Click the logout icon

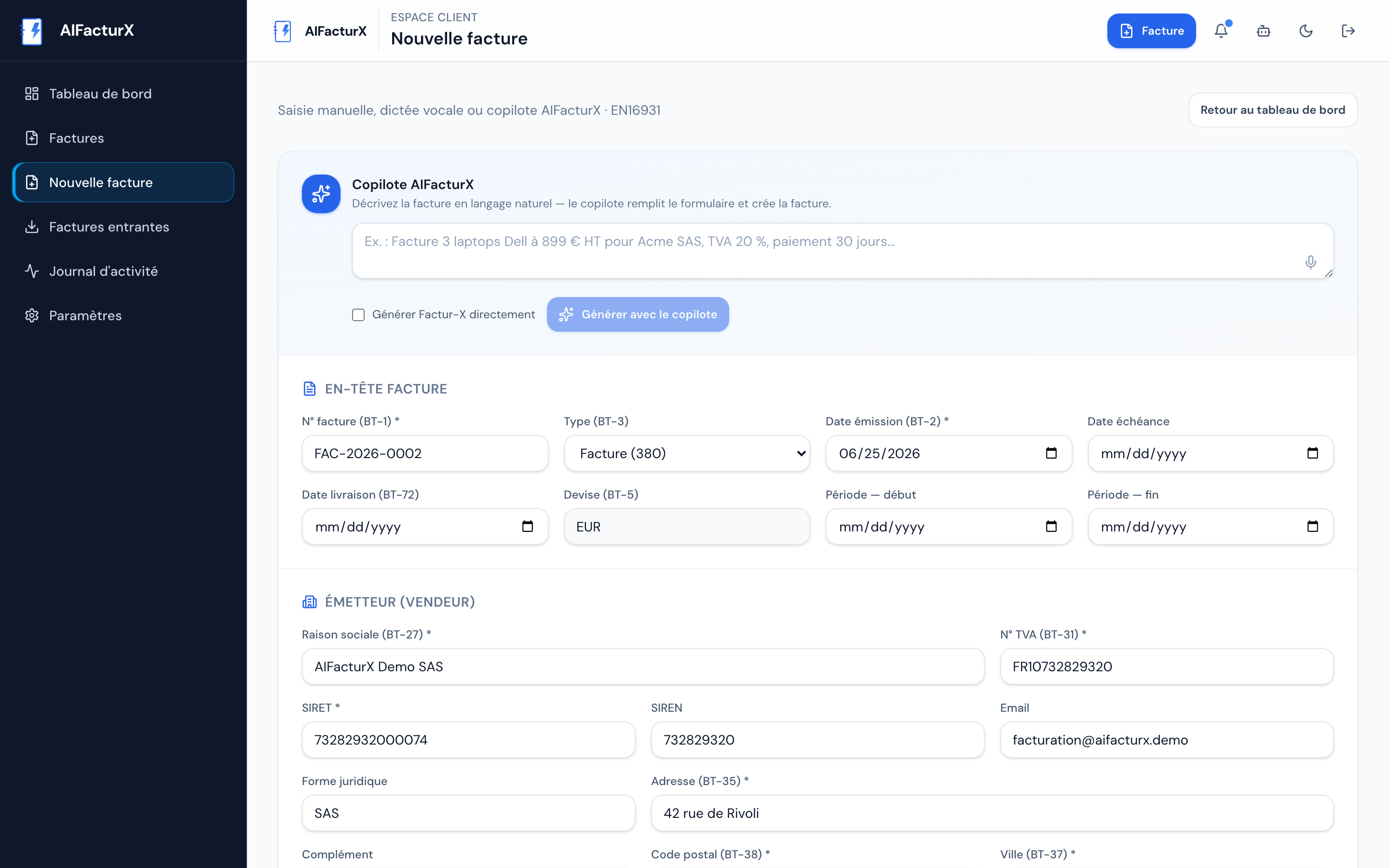pos(1348,31)
